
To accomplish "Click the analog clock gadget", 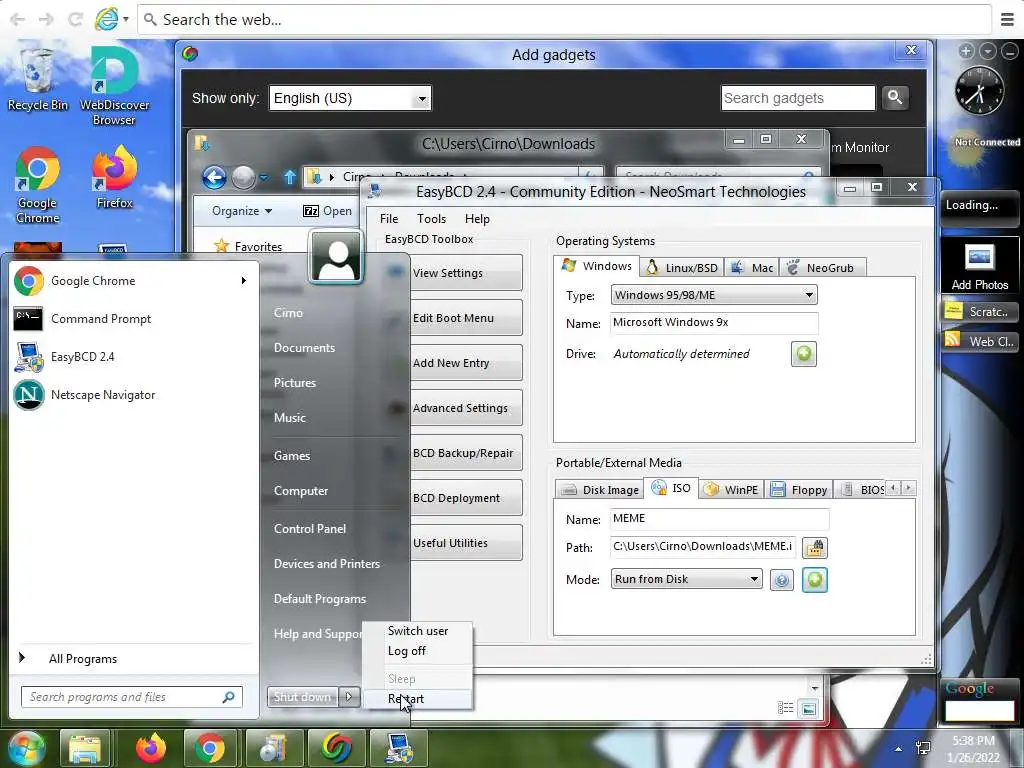I will [979, 91].
